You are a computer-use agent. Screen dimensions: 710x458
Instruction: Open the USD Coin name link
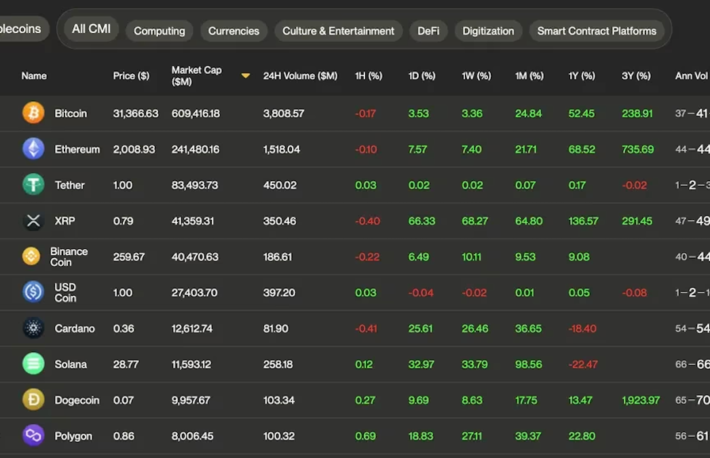pyautogui.click(x=65, y=292)
